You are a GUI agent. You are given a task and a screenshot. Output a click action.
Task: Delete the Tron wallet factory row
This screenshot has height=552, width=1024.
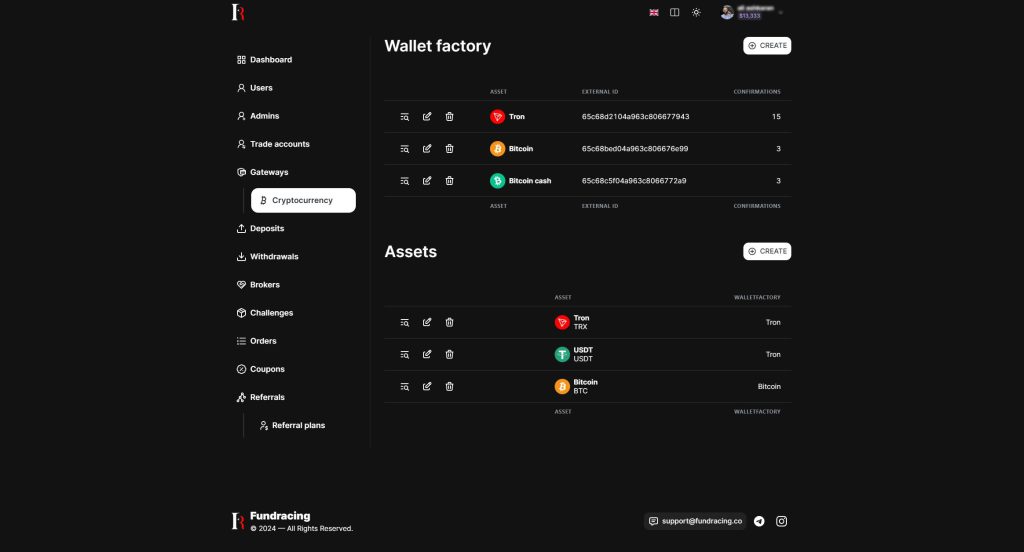coord(449,117)
